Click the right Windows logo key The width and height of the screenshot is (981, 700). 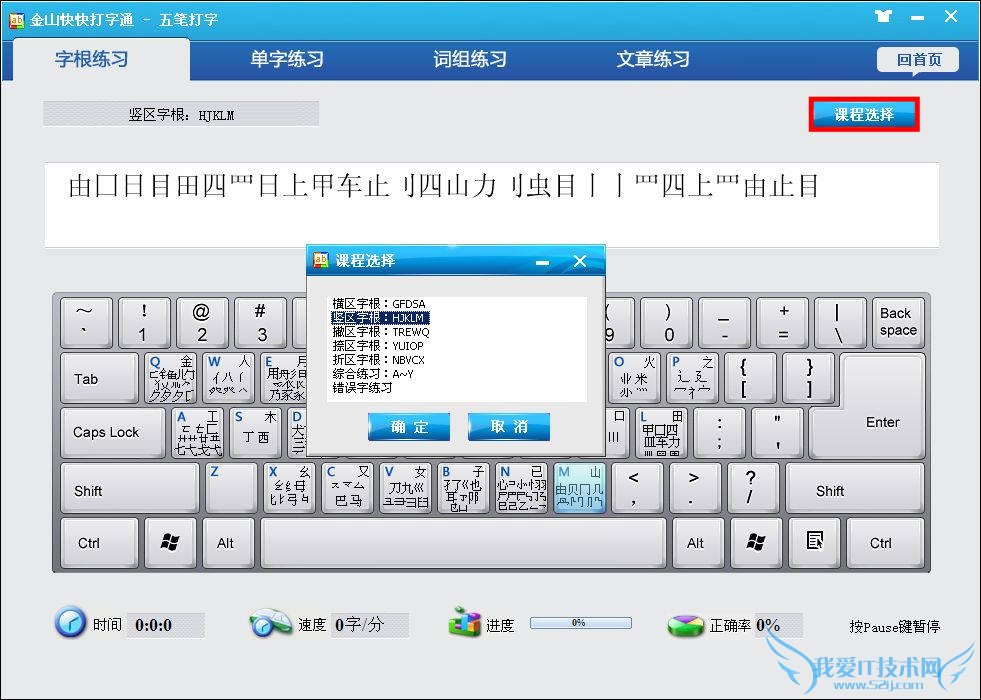coord(755,542)
